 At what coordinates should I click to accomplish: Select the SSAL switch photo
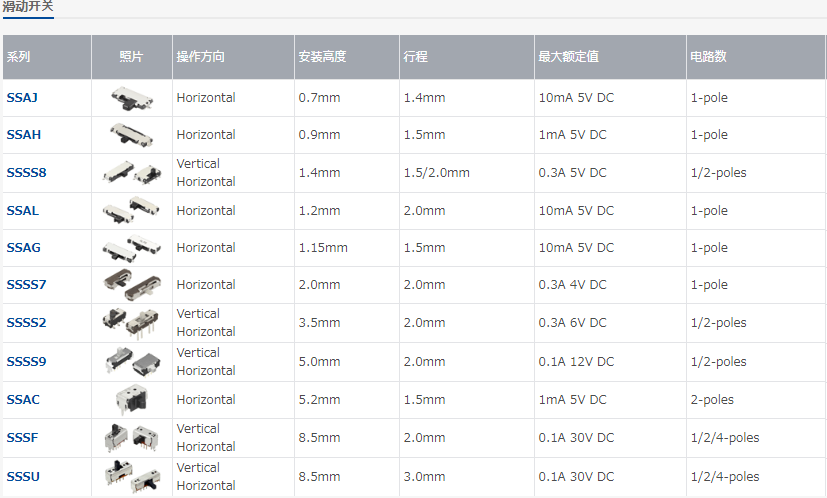[x=130, y=211]
